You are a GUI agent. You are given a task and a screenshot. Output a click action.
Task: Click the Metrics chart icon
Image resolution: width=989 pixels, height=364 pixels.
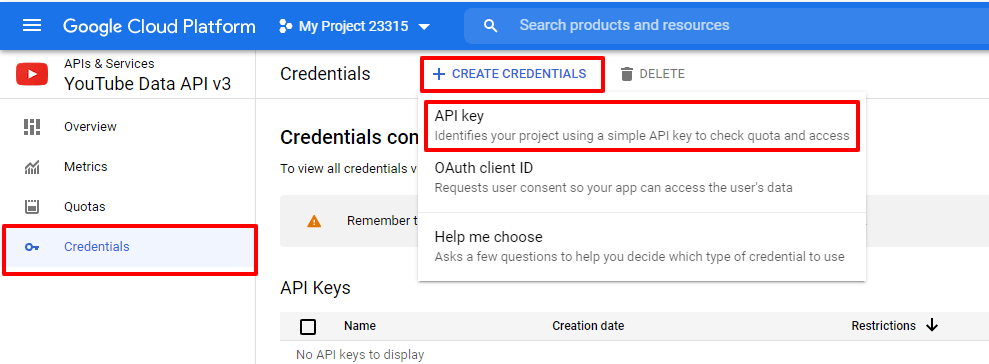tap(32, 167)
